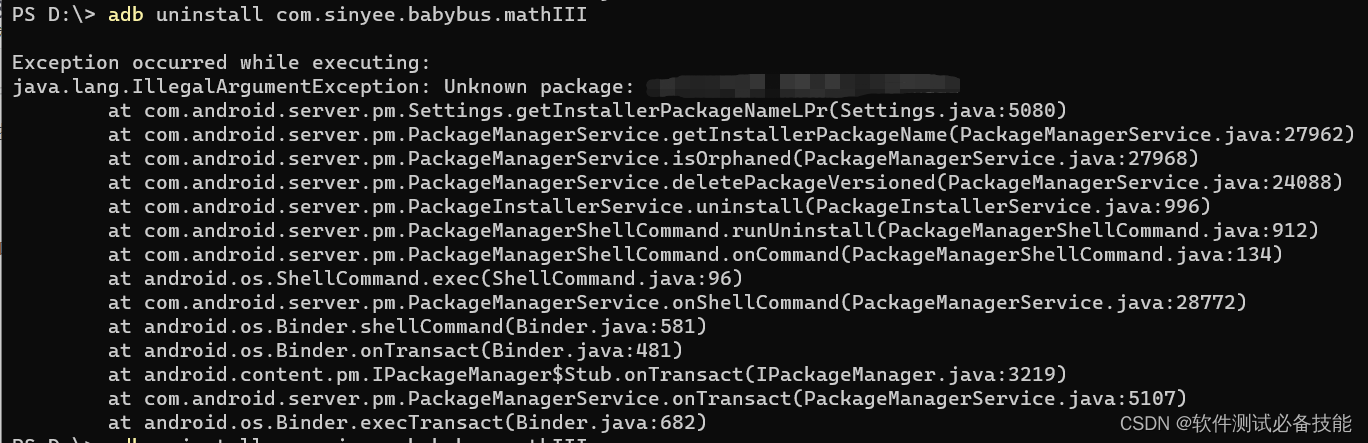Click the PackageInstallerService.uninstall stack line
Image resolution: width=1368 pixels, height=443 pixels.
[660, 207]
